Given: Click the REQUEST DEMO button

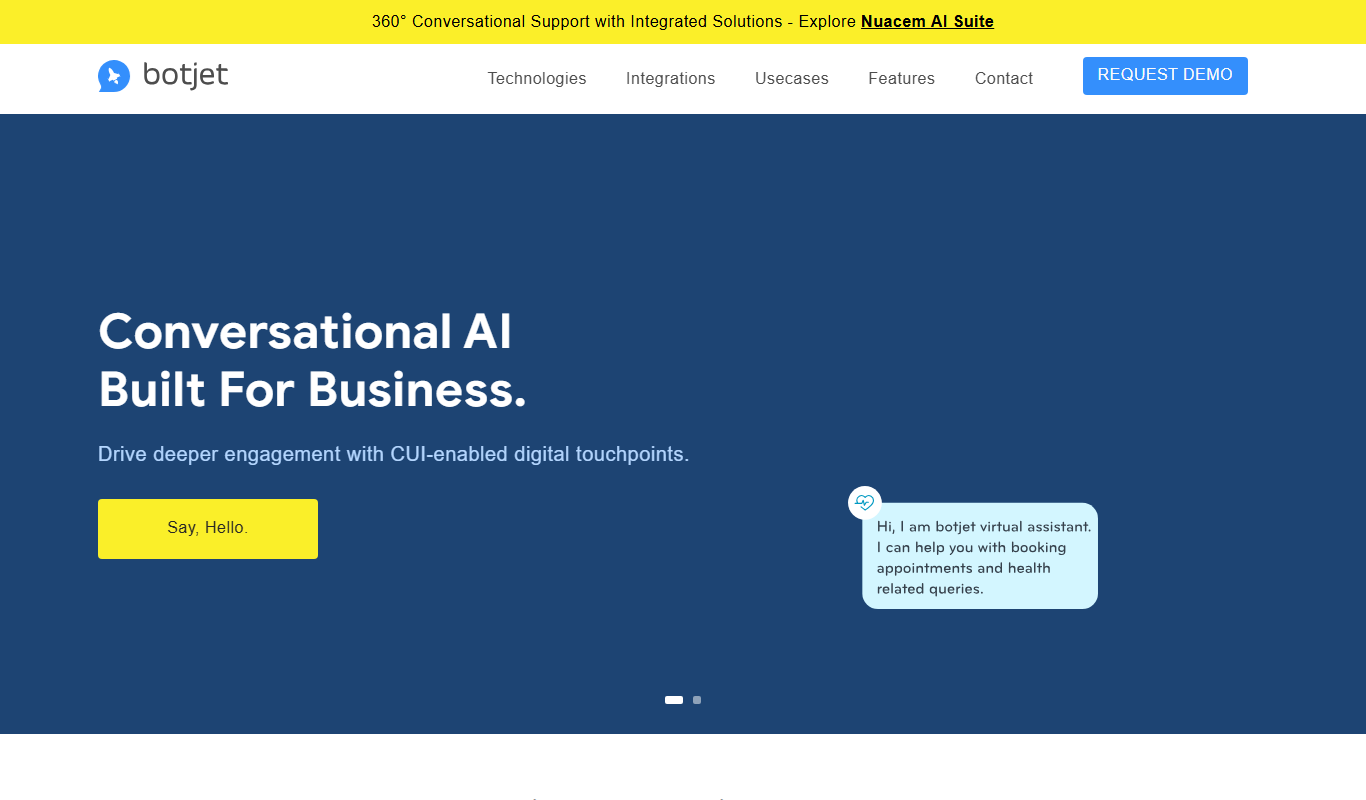Looking at the screenshot, I should pos(1165,76).
